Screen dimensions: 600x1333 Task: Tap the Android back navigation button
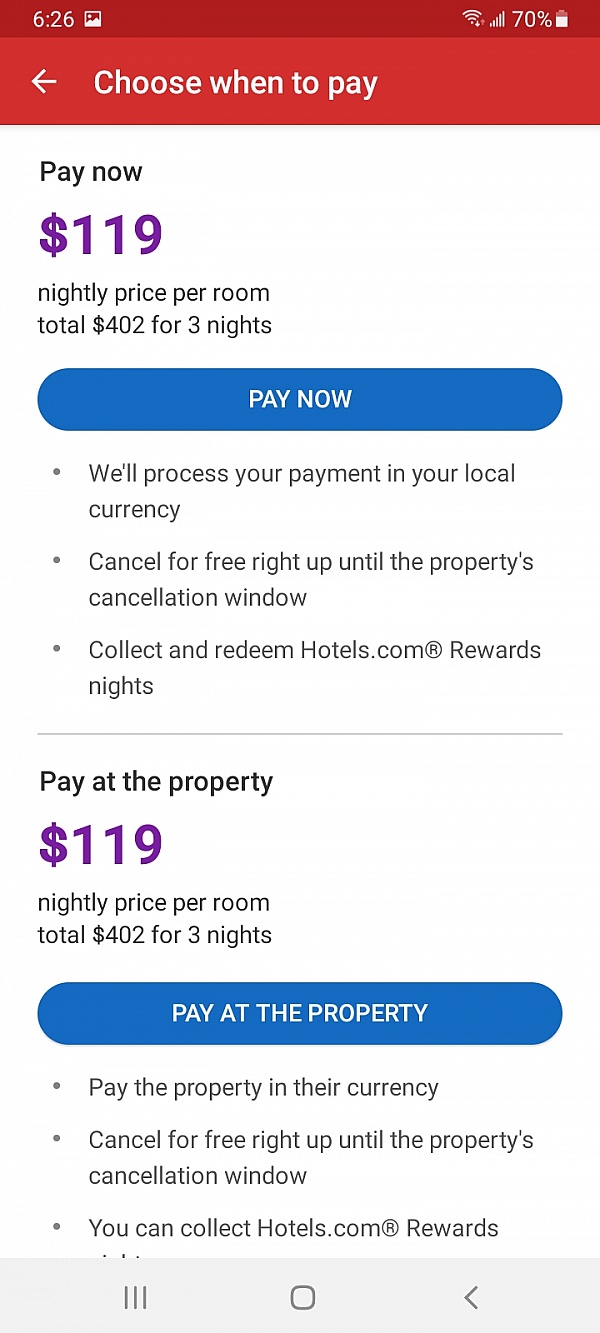pos(470,1297)
